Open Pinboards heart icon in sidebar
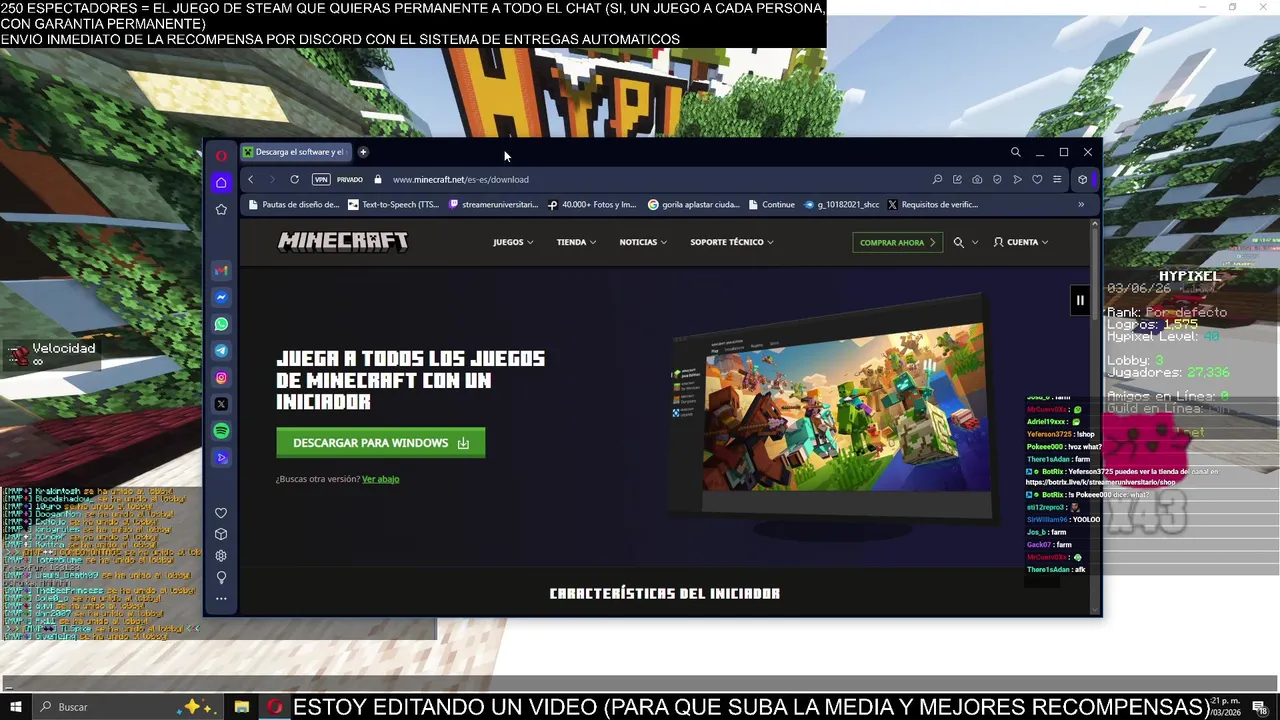Image resolution: width=1280 pixels, height=720 pixels. pos(221,513)
